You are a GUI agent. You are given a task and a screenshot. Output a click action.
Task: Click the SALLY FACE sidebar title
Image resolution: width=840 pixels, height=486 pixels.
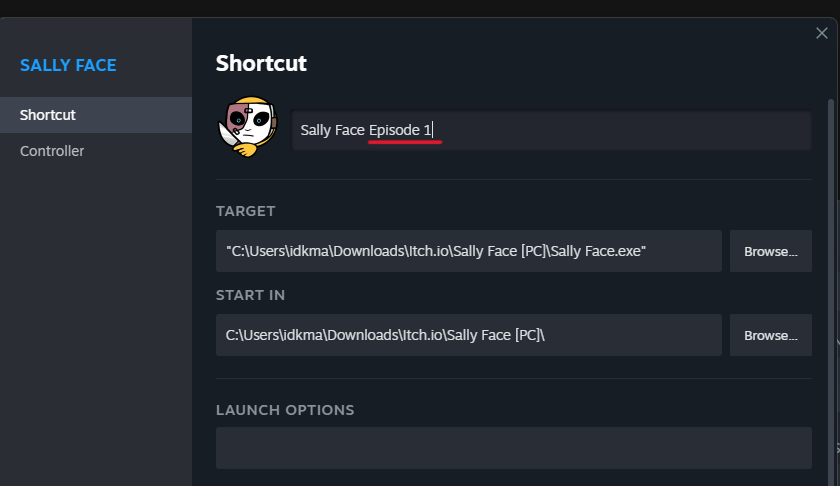(68, 65)
